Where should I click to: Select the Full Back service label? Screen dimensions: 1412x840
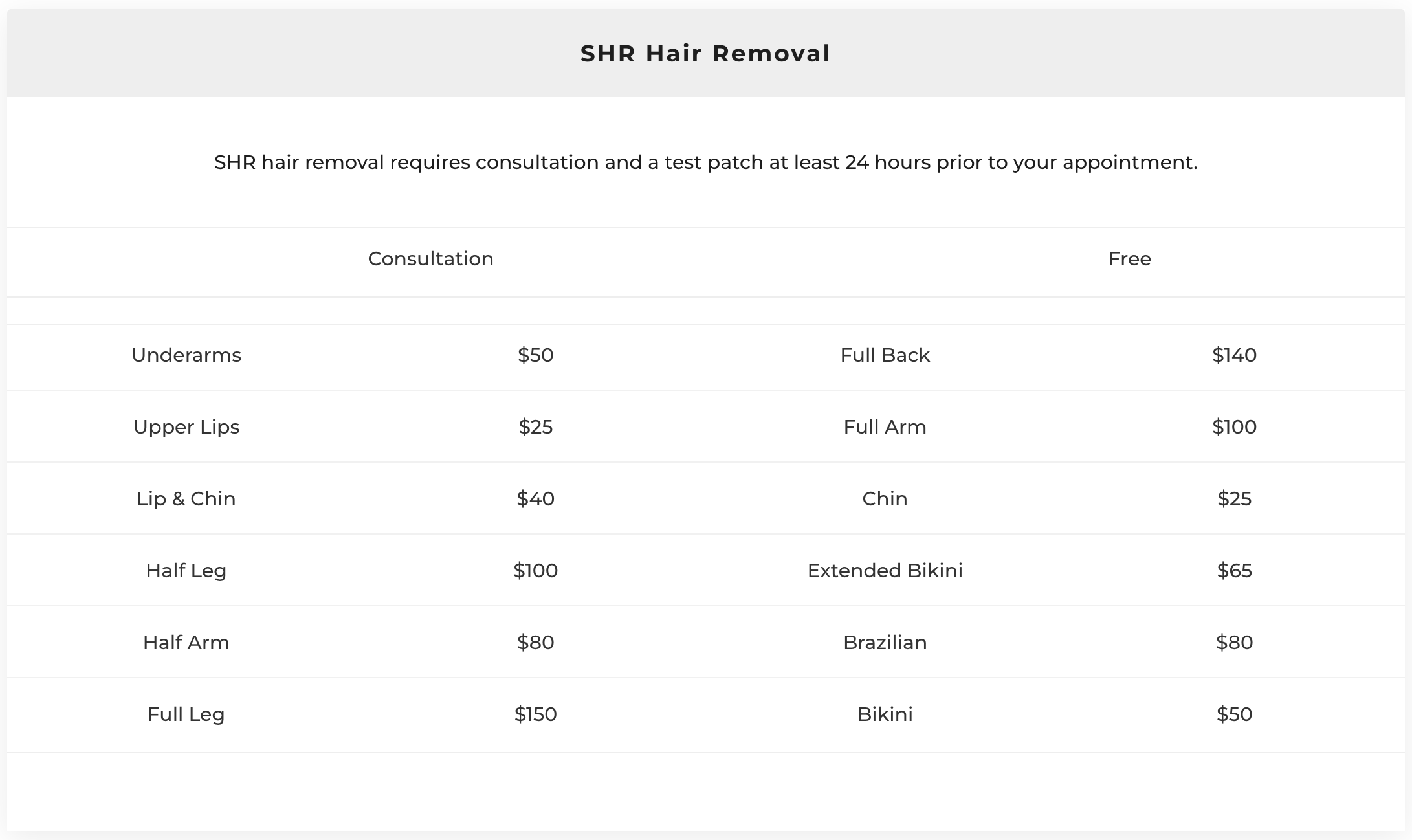885,355
